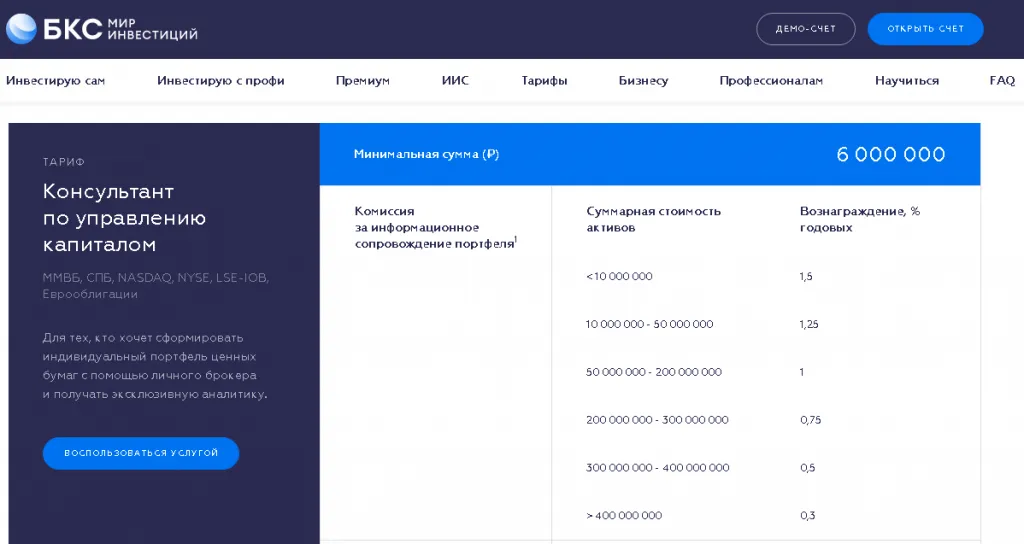This screenshot has width=1024, height=544.
Task: Go to the Премиум section
Action: pos(362,81)
